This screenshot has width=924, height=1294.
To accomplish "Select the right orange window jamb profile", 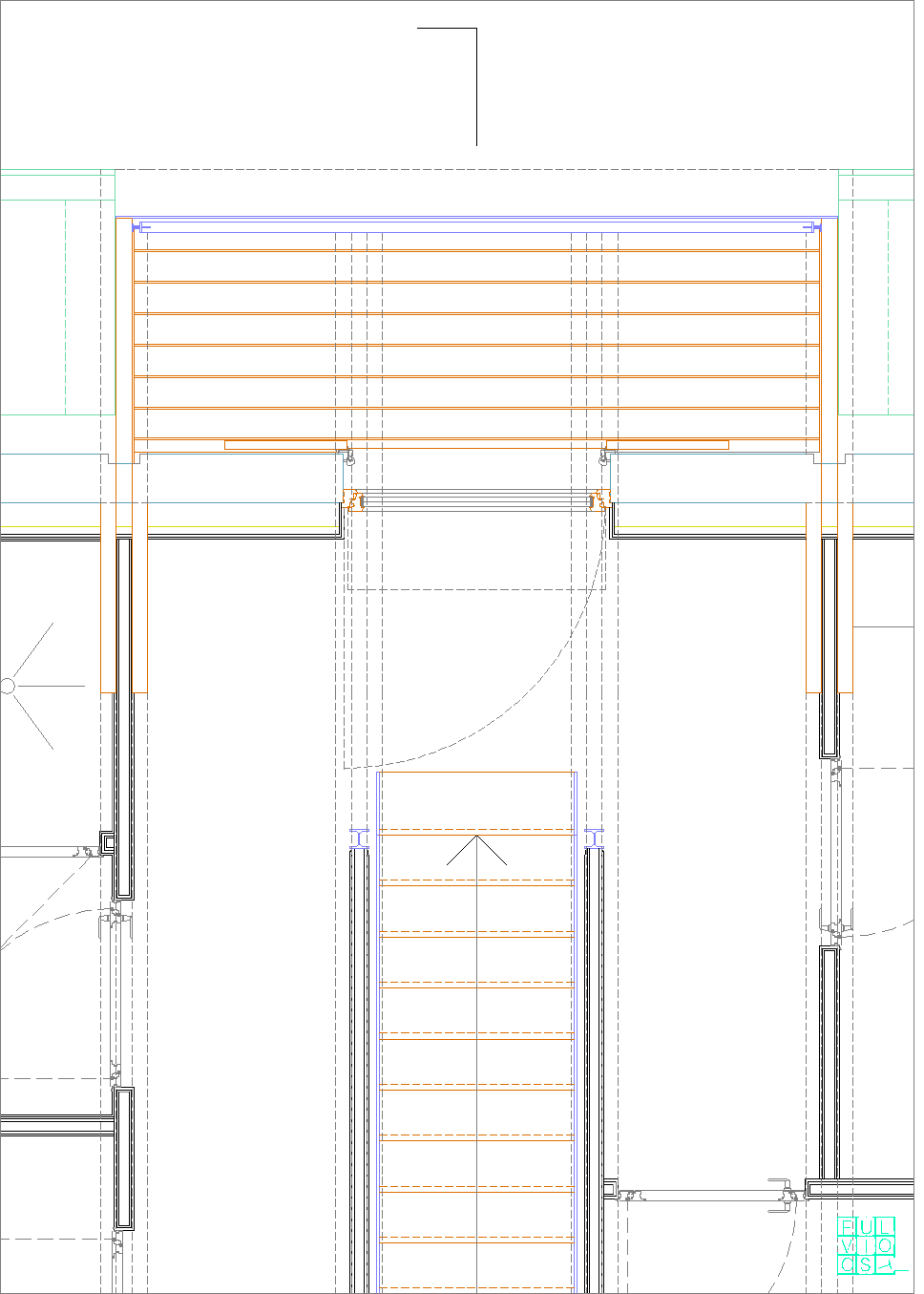I will (600, 499).
